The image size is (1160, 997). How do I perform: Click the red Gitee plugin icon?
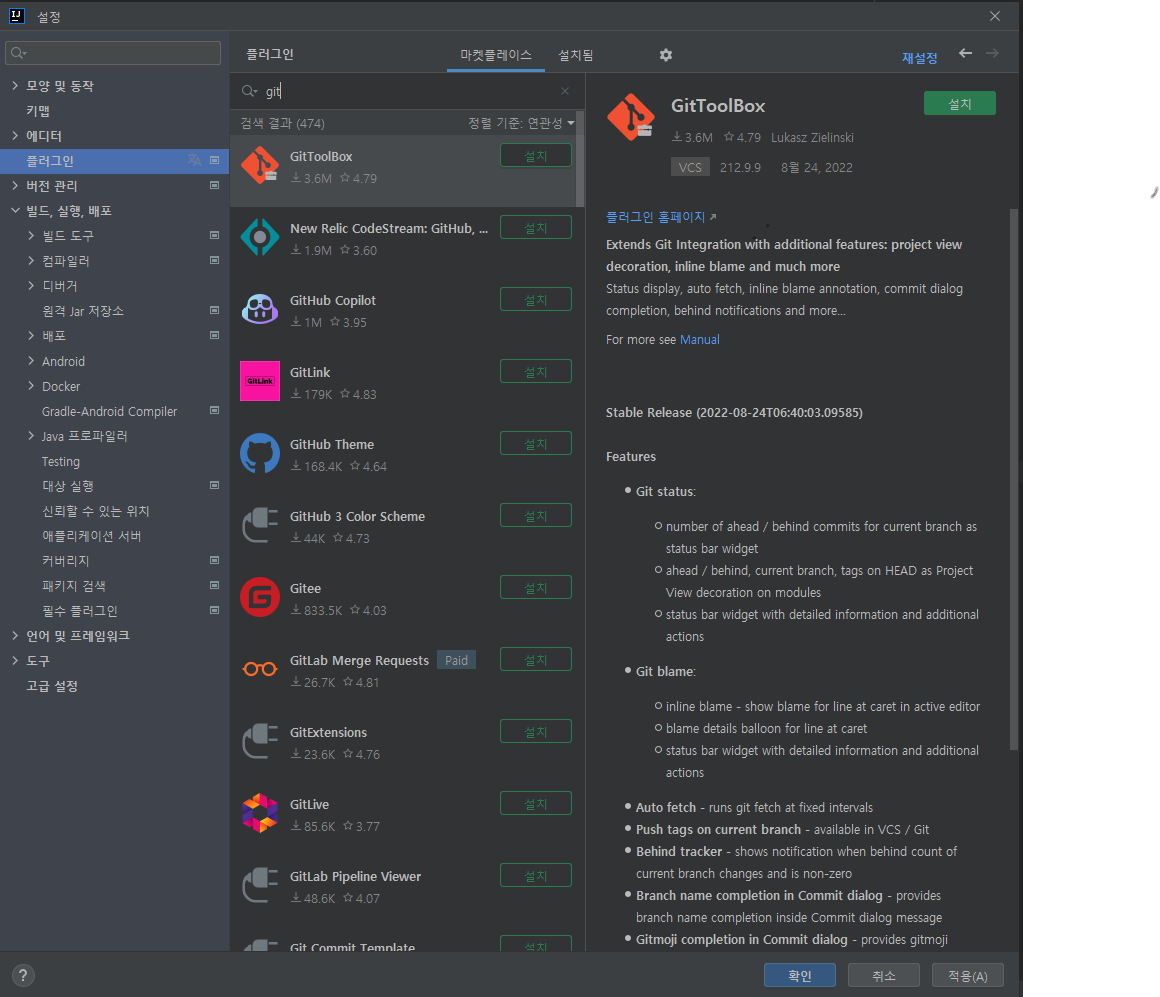coord(260,597)
